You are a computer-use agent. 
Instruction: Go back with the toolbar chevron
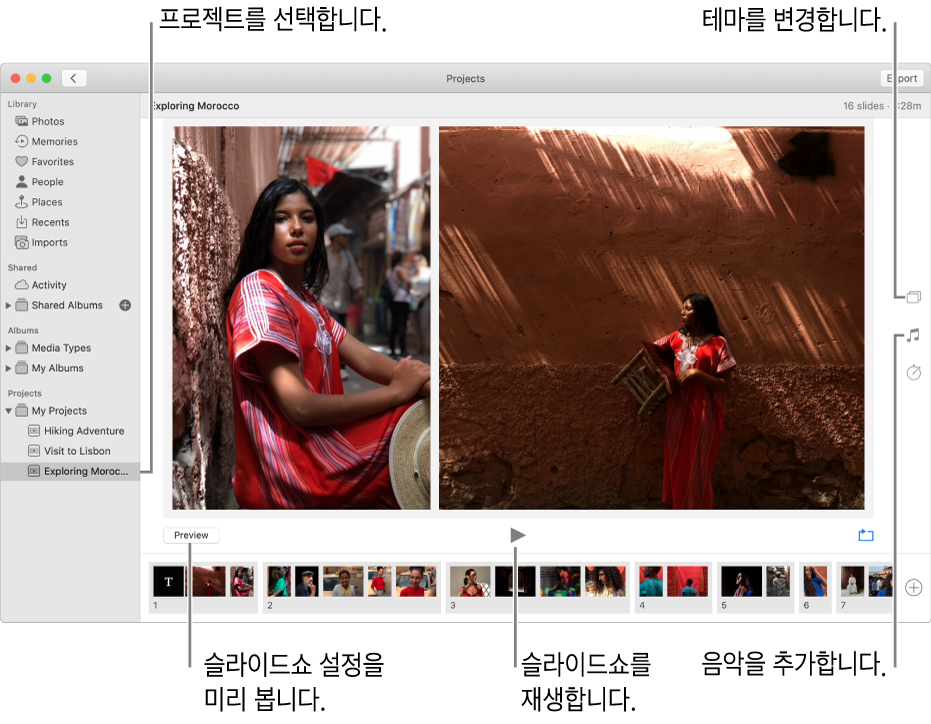74,78
